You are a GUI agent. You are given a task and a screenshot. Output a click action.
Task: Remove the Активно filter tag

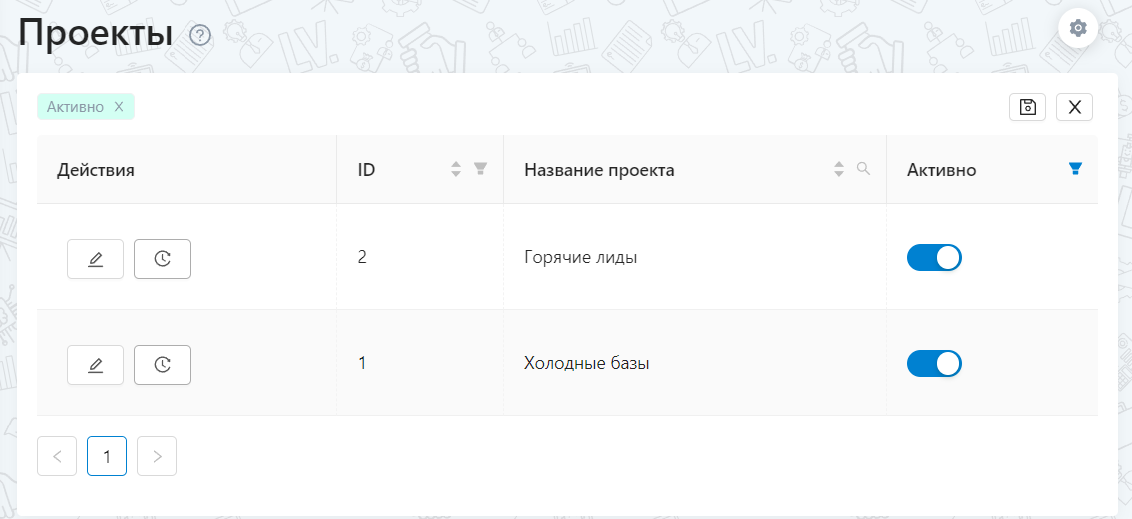[119, 107]
